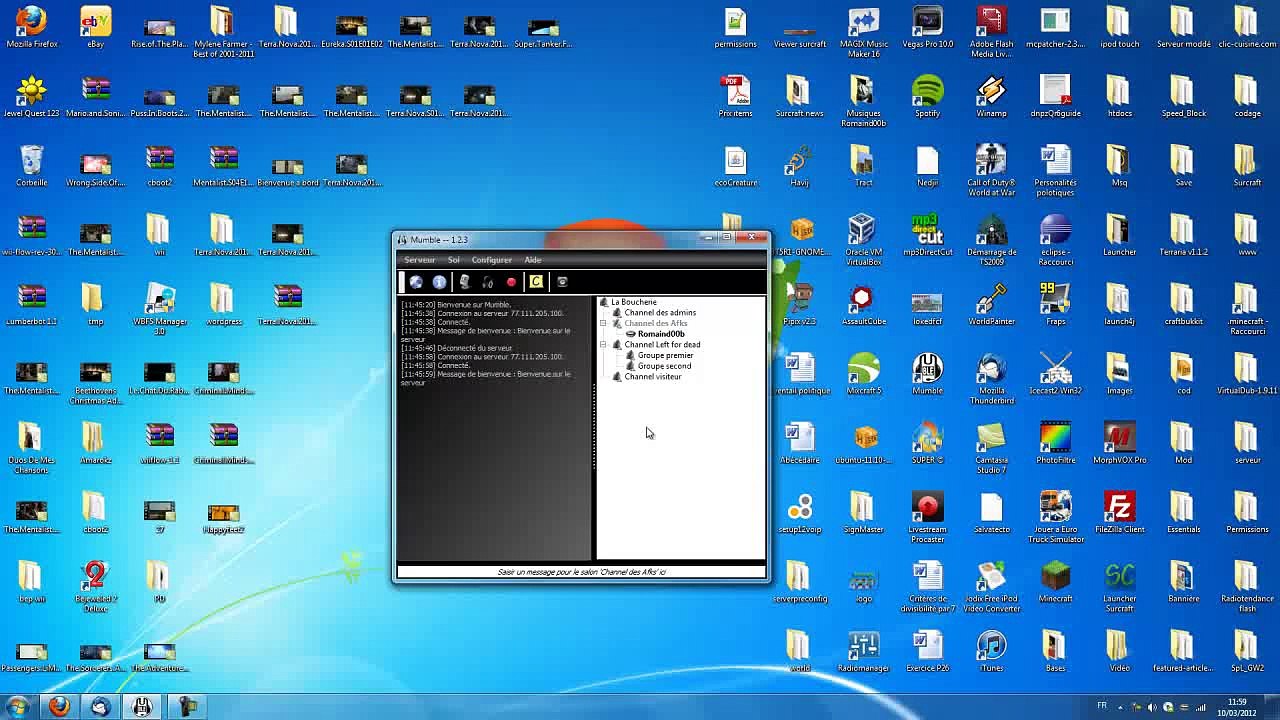Select user Romaind00b in channel tree
Screen dimensions: 1280x720
click(x=661, y=334)
